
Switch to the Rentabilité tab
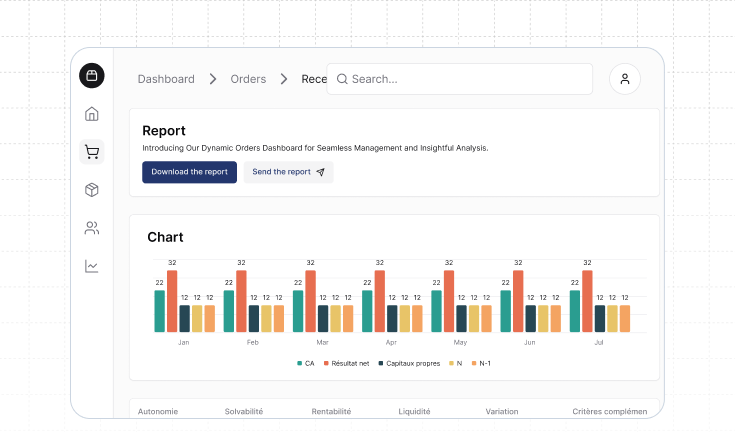[x=331, y=411]
